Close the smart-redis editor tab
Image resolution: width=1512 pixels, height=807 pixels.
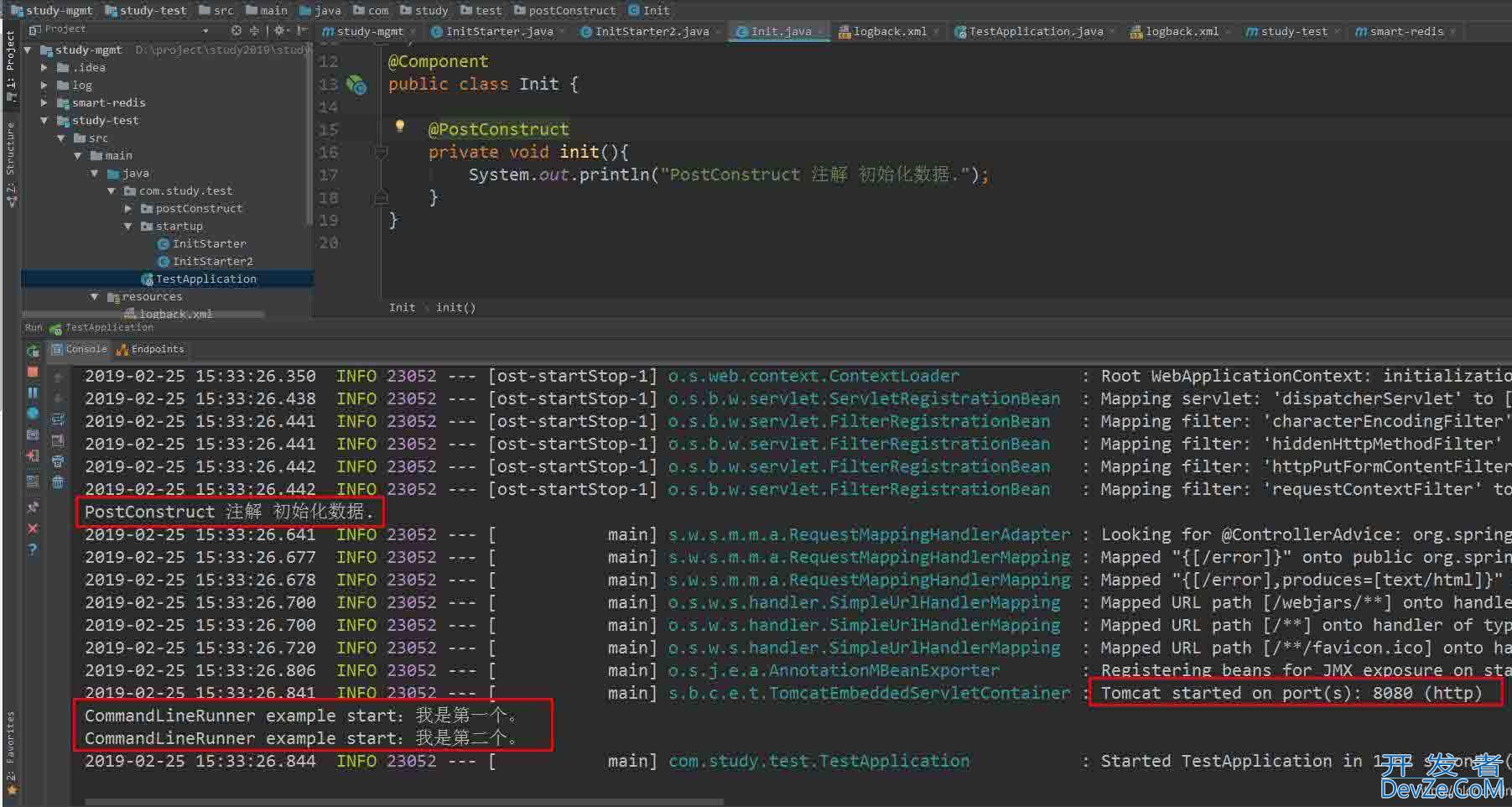[x=1452, y=32]
